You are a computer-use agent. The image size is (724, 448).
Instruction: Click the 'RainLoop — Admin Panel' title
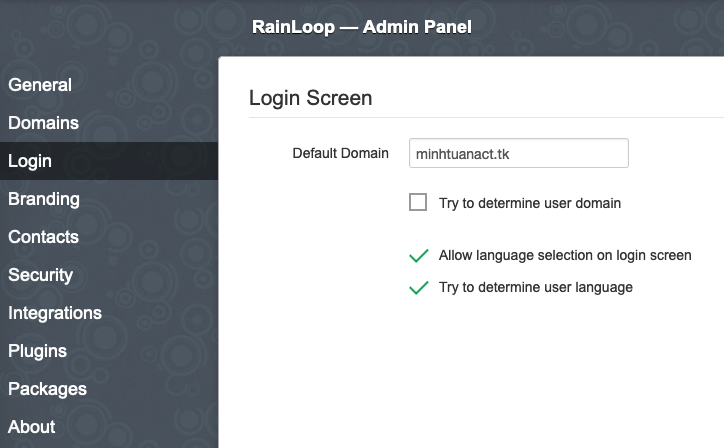(362, 27)
